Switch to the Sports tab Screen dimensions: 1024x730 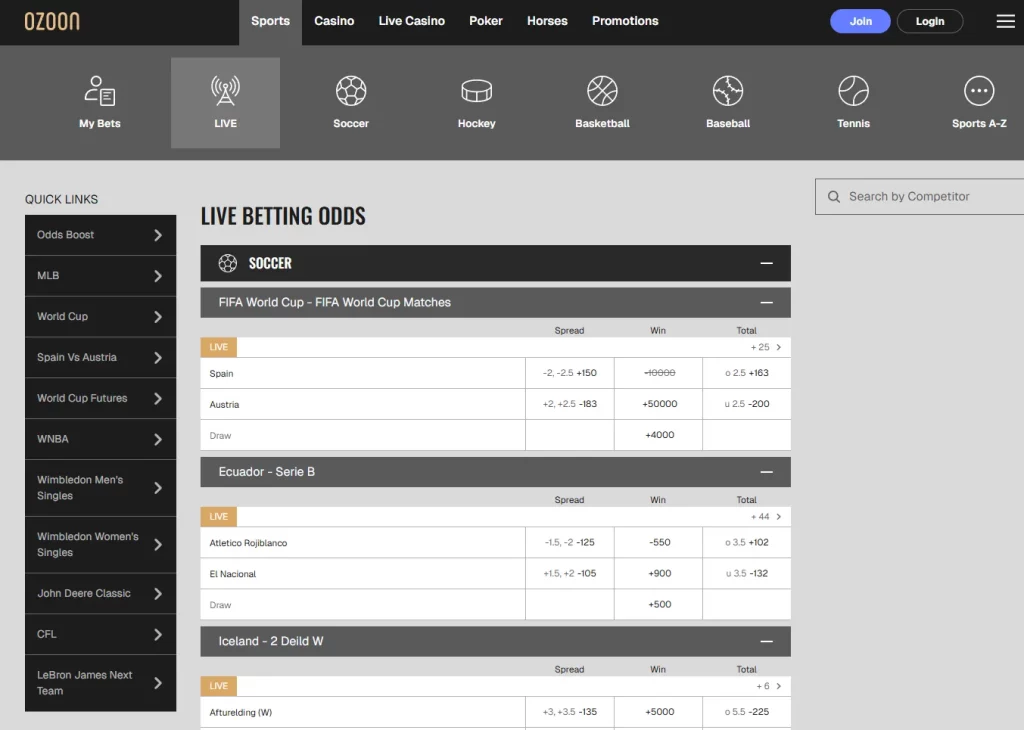tap(270, 22)
